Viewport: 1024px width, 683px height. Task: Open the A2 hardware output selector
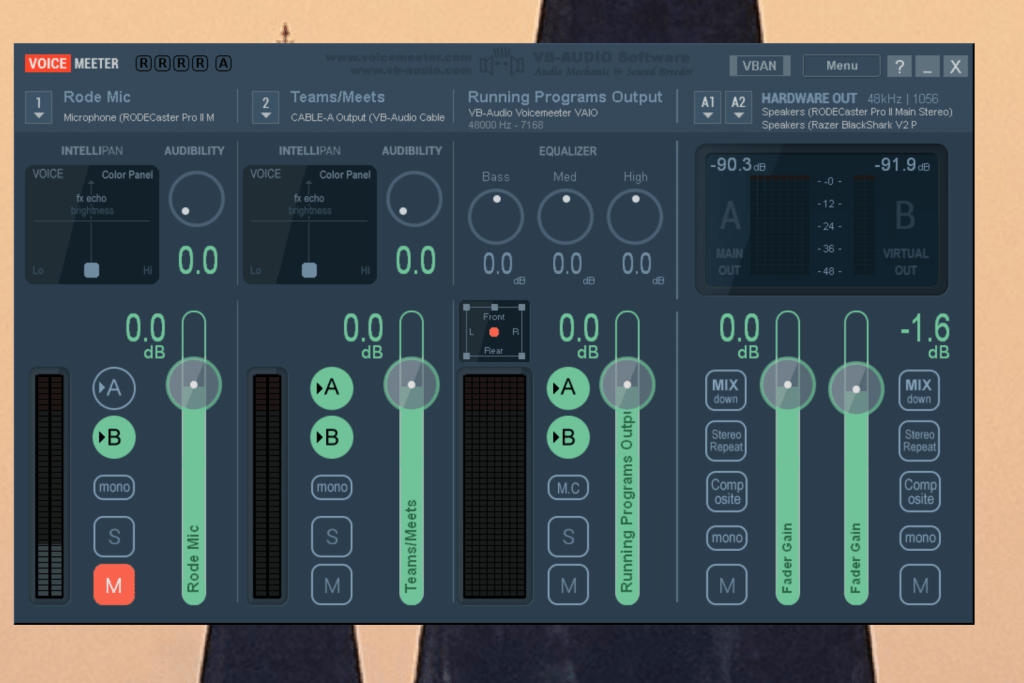tap(738, 107)
